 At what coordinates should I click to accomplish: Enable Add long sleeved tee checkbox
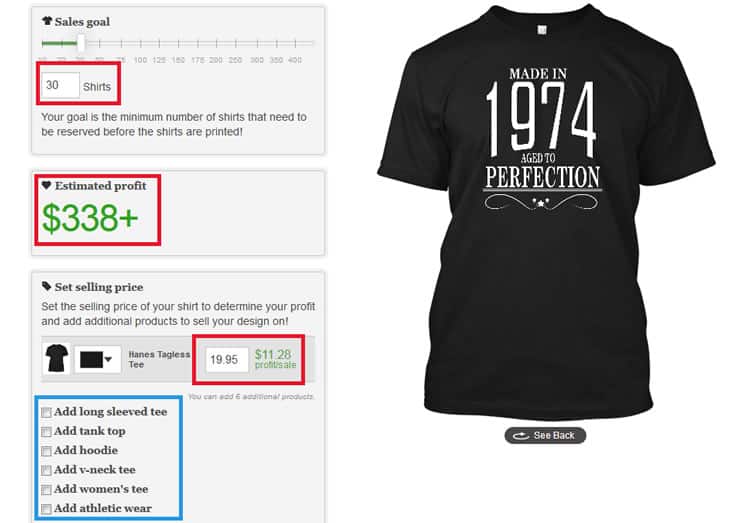coord(46,412)
